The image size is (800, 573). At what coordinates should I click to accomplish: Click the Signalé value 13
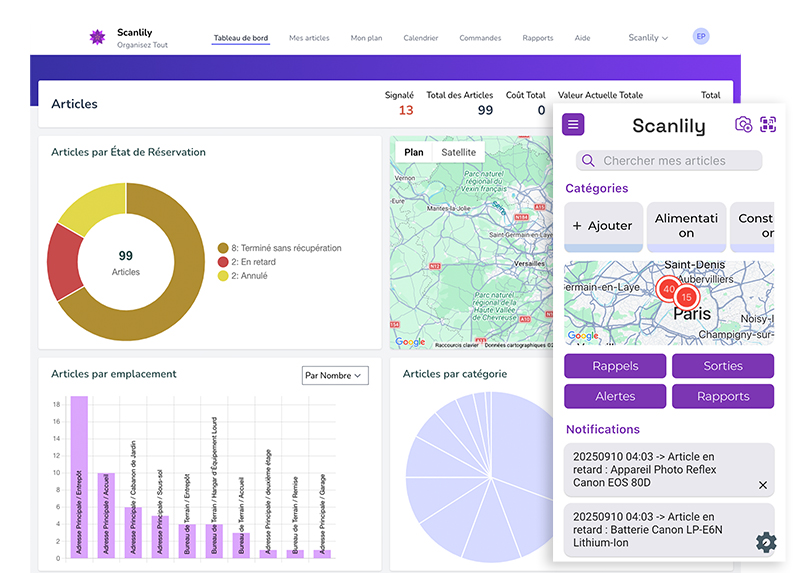pyautogui.click(x=406, y=110)
